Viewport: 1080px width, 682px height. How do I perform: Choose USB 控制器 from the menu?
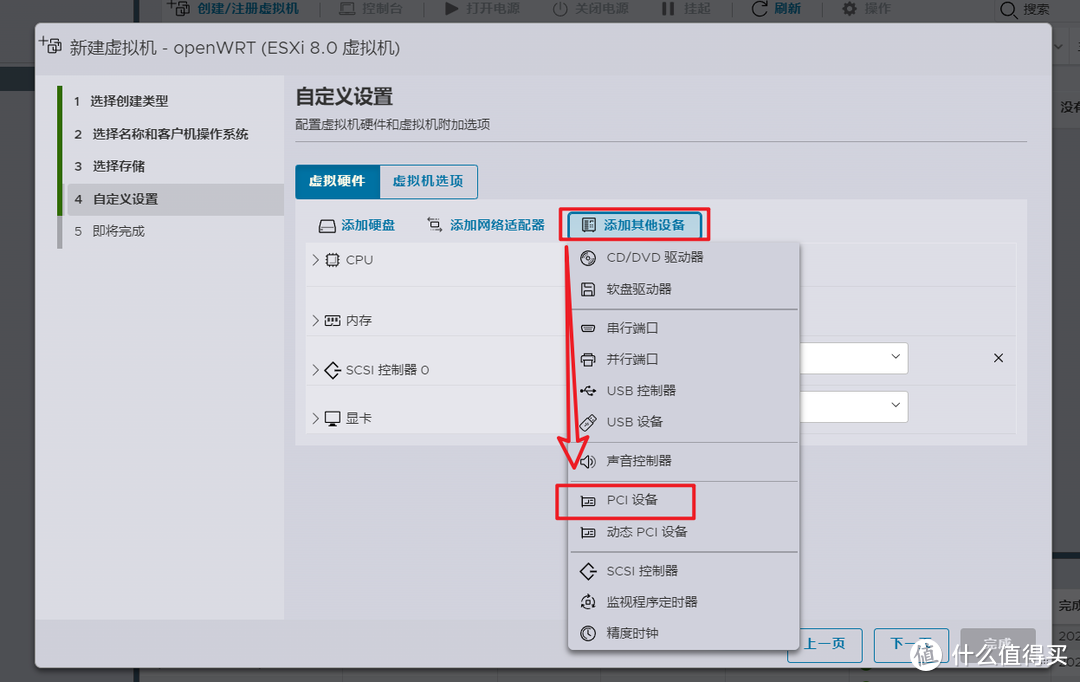(x=683, y=391)
